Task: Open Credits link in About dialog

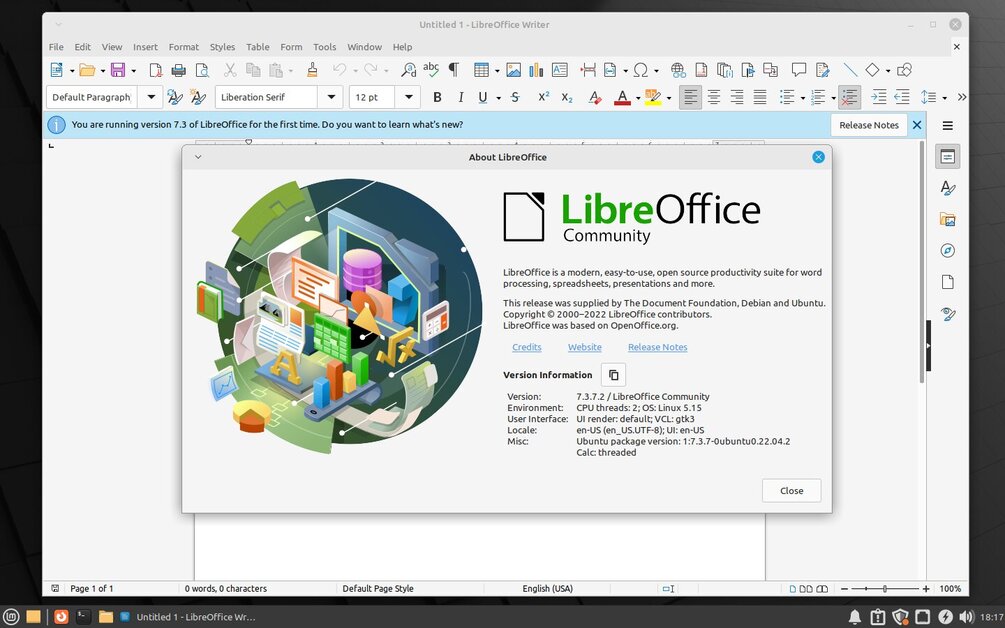Action: click(527, 347)
